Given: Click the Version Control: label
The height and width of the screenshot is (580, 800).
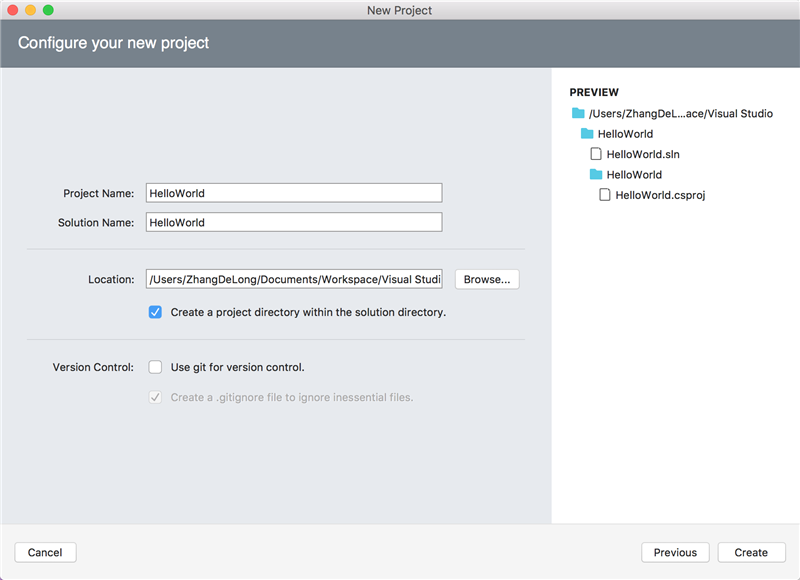Looking at the screenshot, I should pyautogui.click(x=93, y=367).
